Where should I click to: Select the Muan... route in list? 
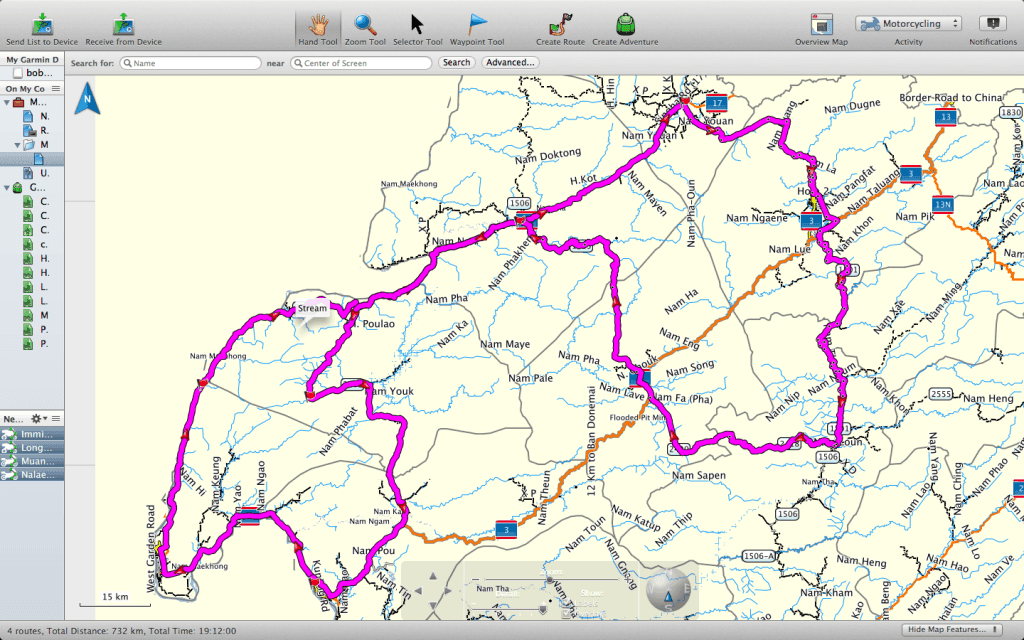click(x=32, y=461)
